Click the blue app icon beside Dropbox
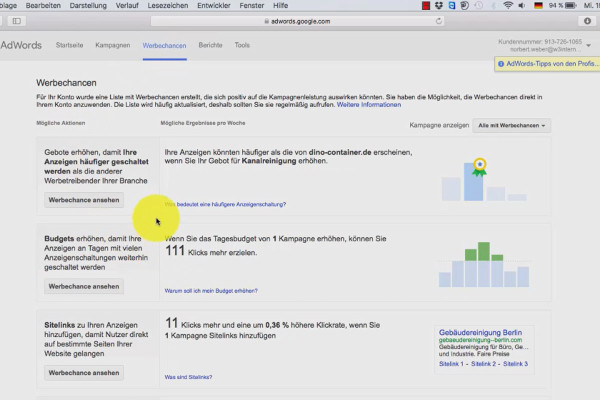 452,5
